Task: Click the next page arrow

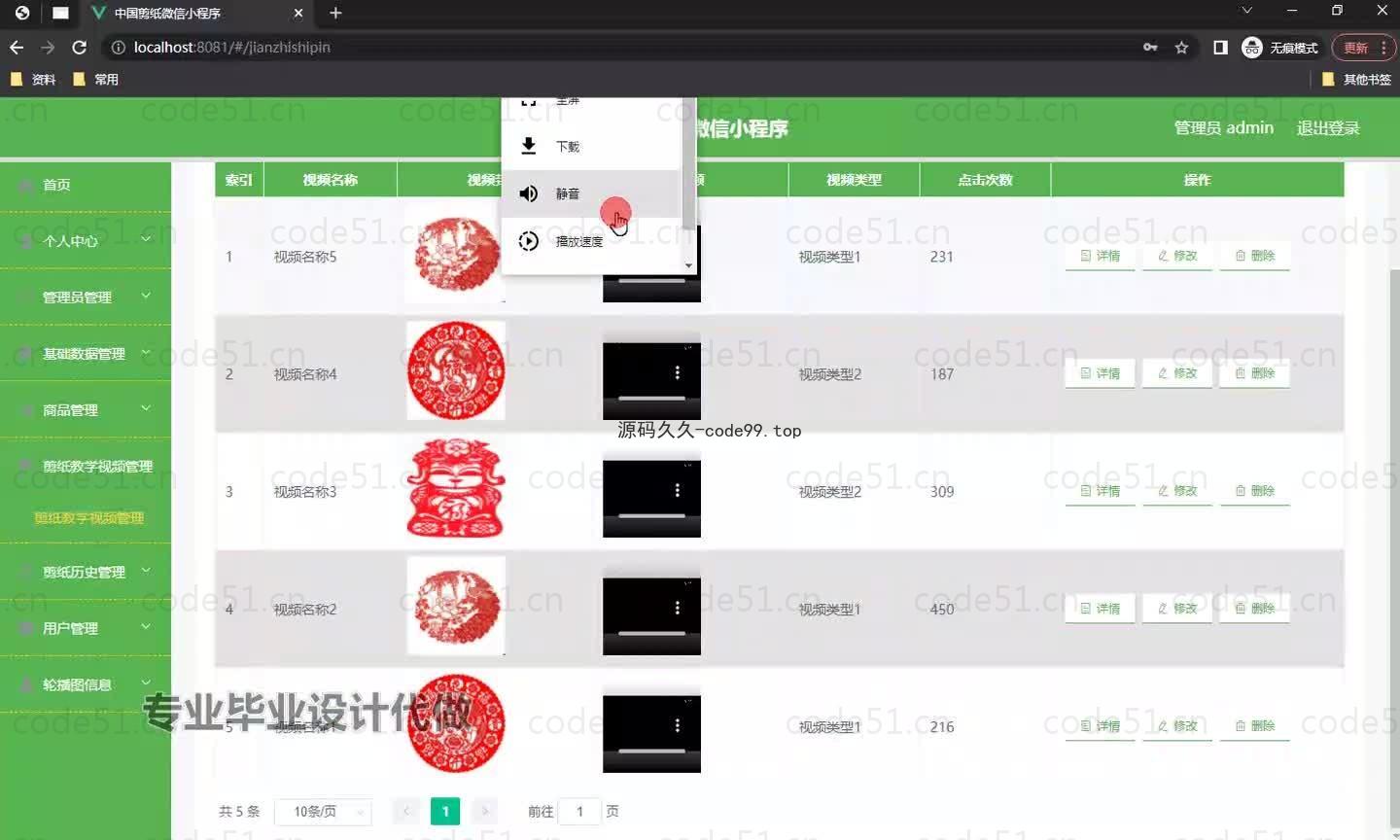Action: click(x=484, y=811)
